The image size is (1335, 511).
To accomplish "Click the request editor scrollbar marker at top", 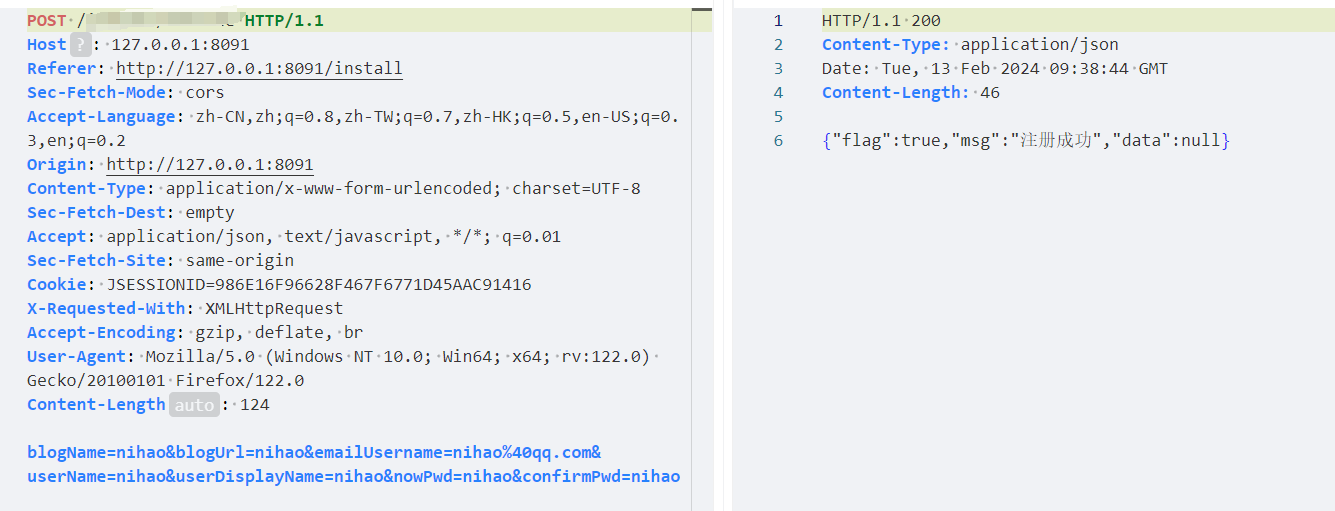I will [698, 10].
